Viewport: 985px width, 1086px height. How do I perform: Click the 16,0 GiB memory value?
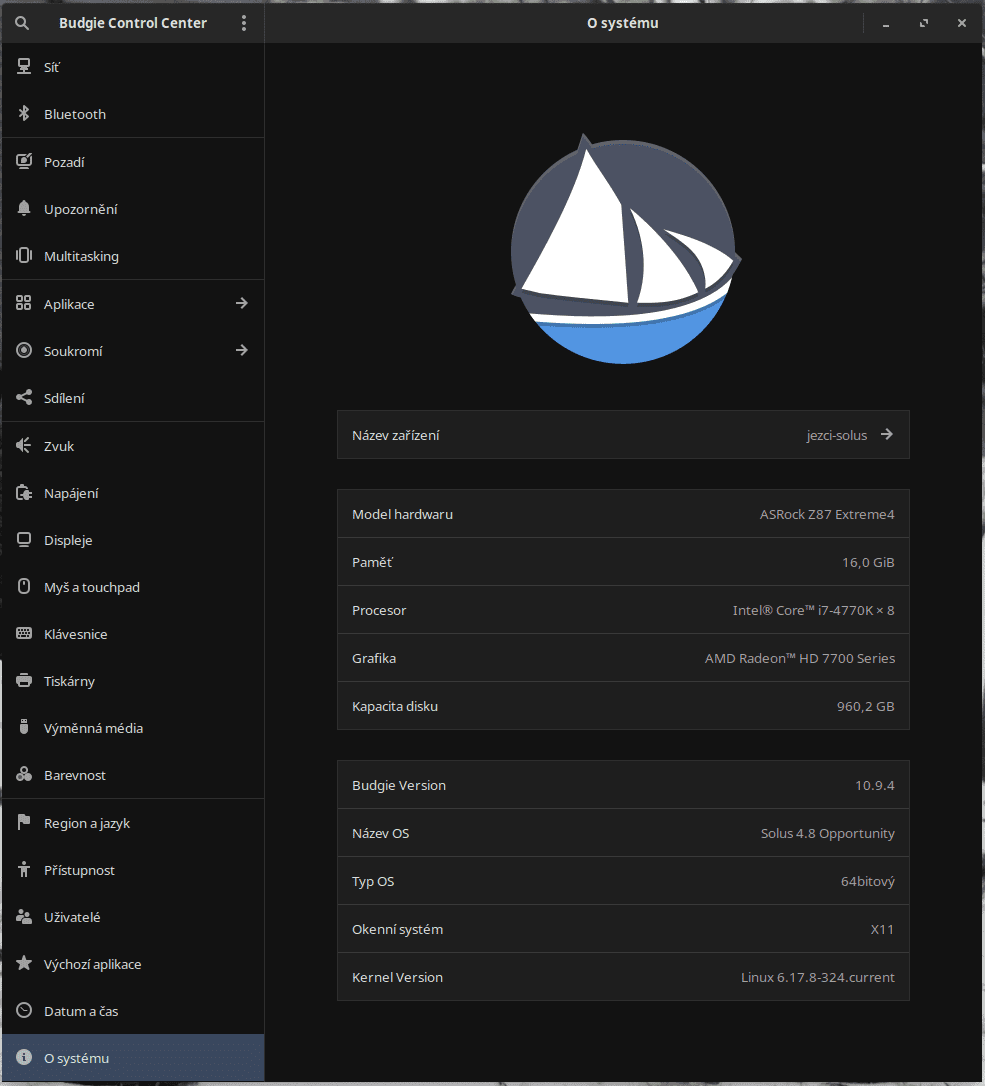(x=868, y=562)
